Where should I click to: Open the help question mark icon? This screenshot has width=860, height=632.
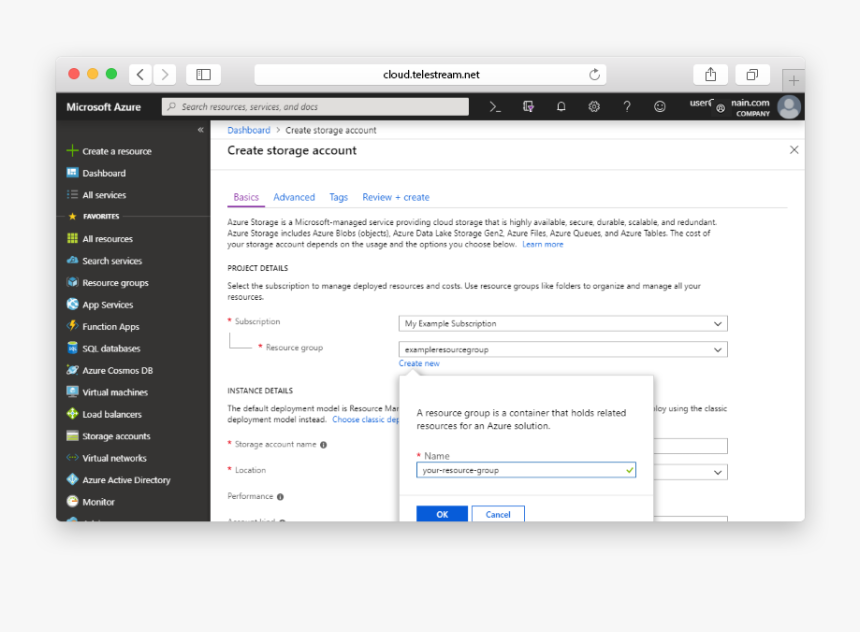pos(627,107)
